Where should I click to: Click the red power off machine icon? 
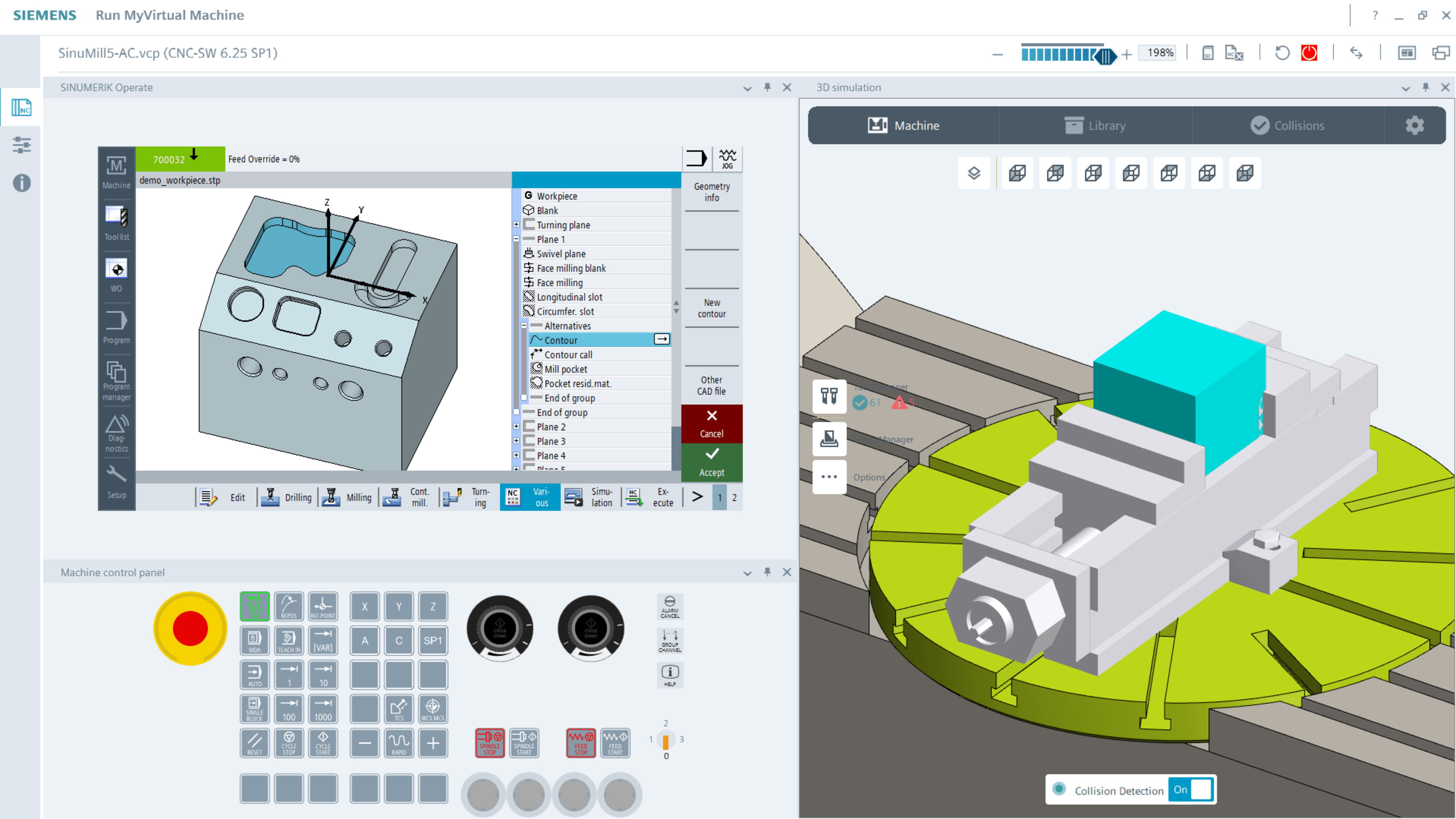tap(1309, 53)
